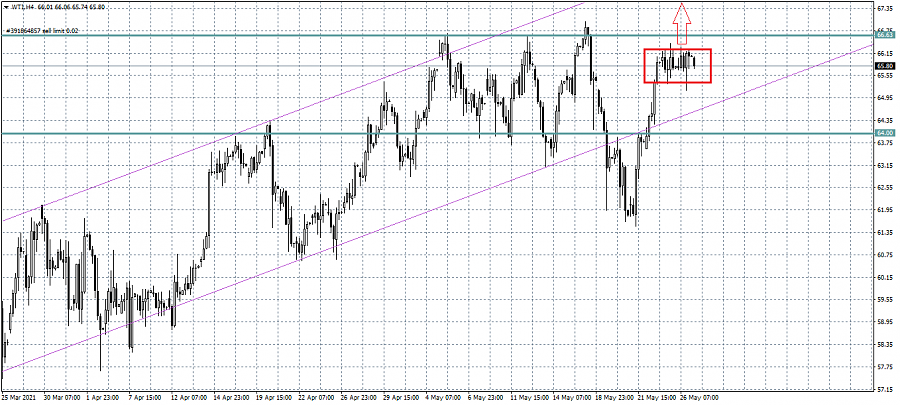Click the 57.75 level on price scale
Viewport: 900px width, 405px height.
pos(884,367)
